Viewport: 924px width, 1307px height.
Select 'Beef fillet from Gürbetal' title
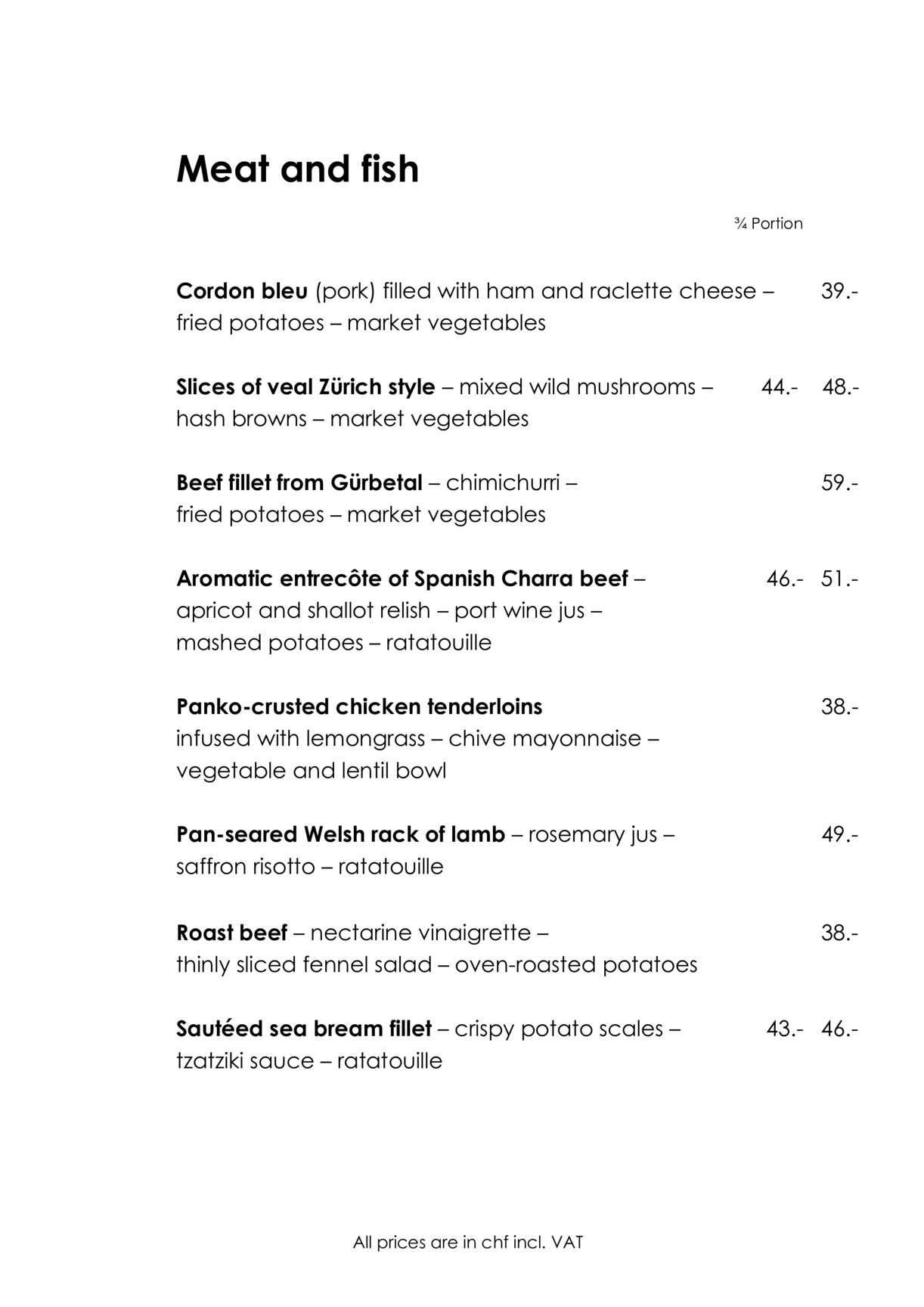pyautogui.click(x=299, y=483)
